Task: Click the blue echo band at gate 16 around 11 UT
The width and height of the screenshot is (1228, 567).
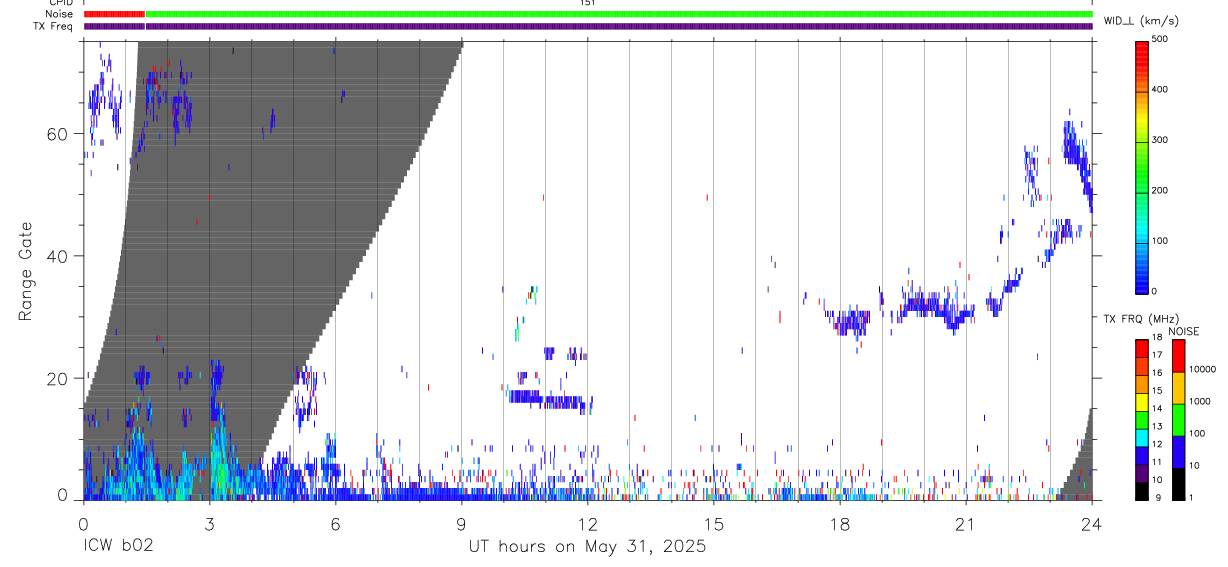Action: (549, 400)
